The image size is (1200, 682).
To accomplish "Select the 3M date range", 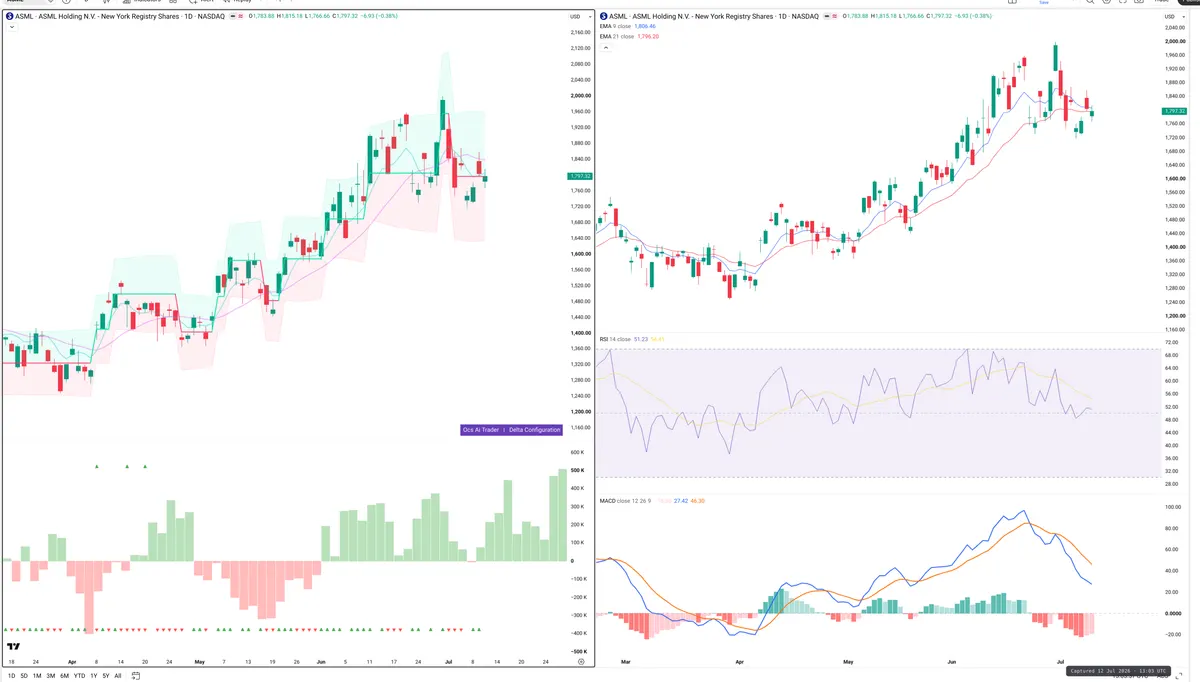I will pyautogui.click(x=51, y=676).
